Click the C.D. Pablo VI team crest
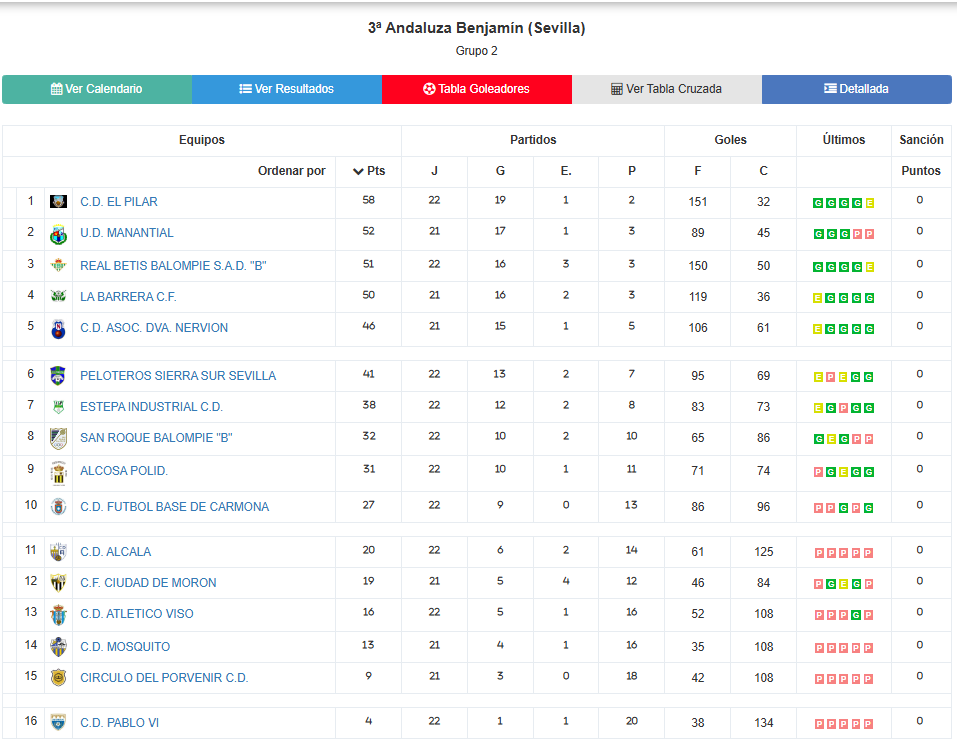This screenshot has height=754, width=957. 59,723
